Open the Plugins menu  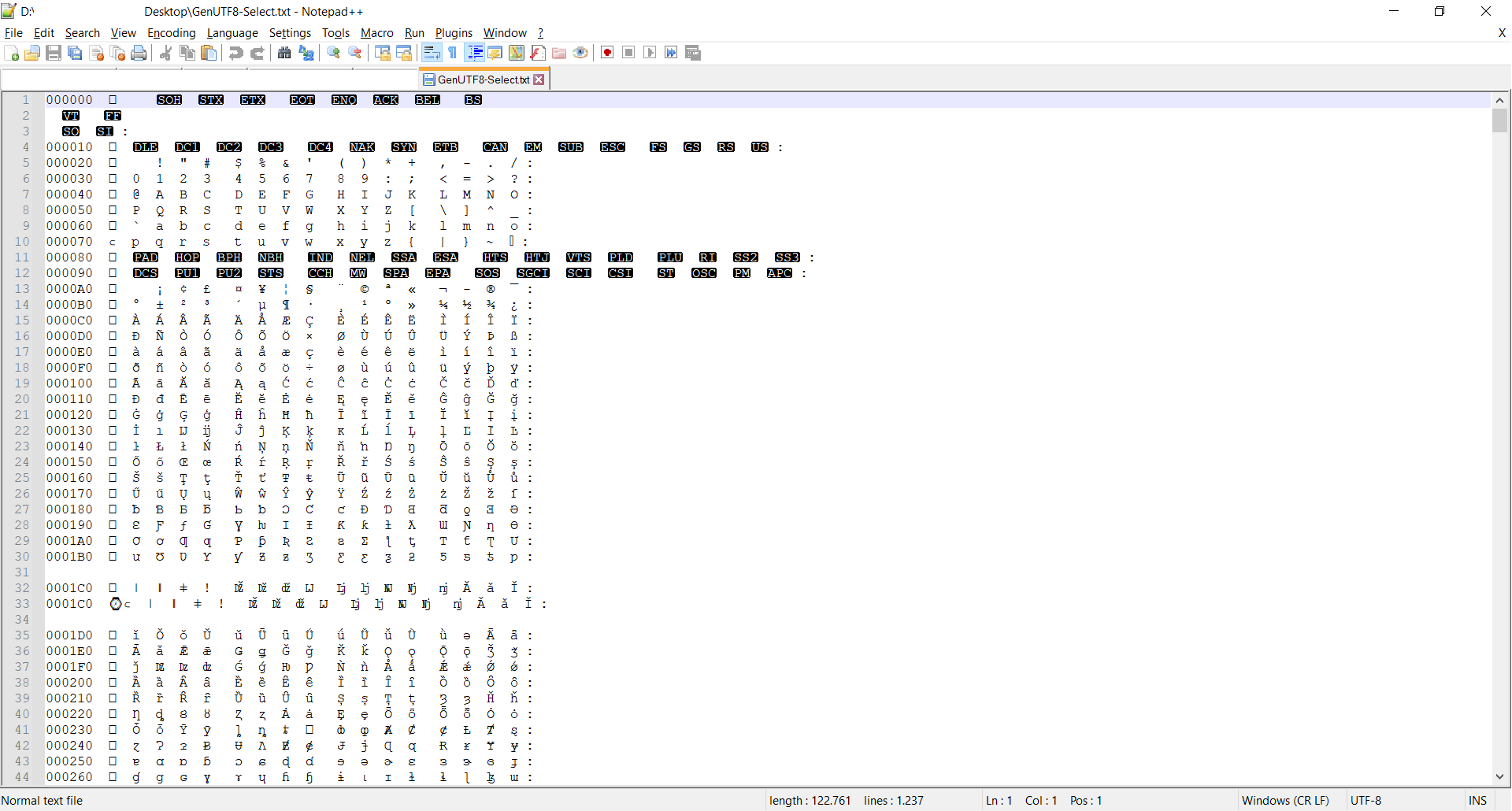[x=454, y=33]
